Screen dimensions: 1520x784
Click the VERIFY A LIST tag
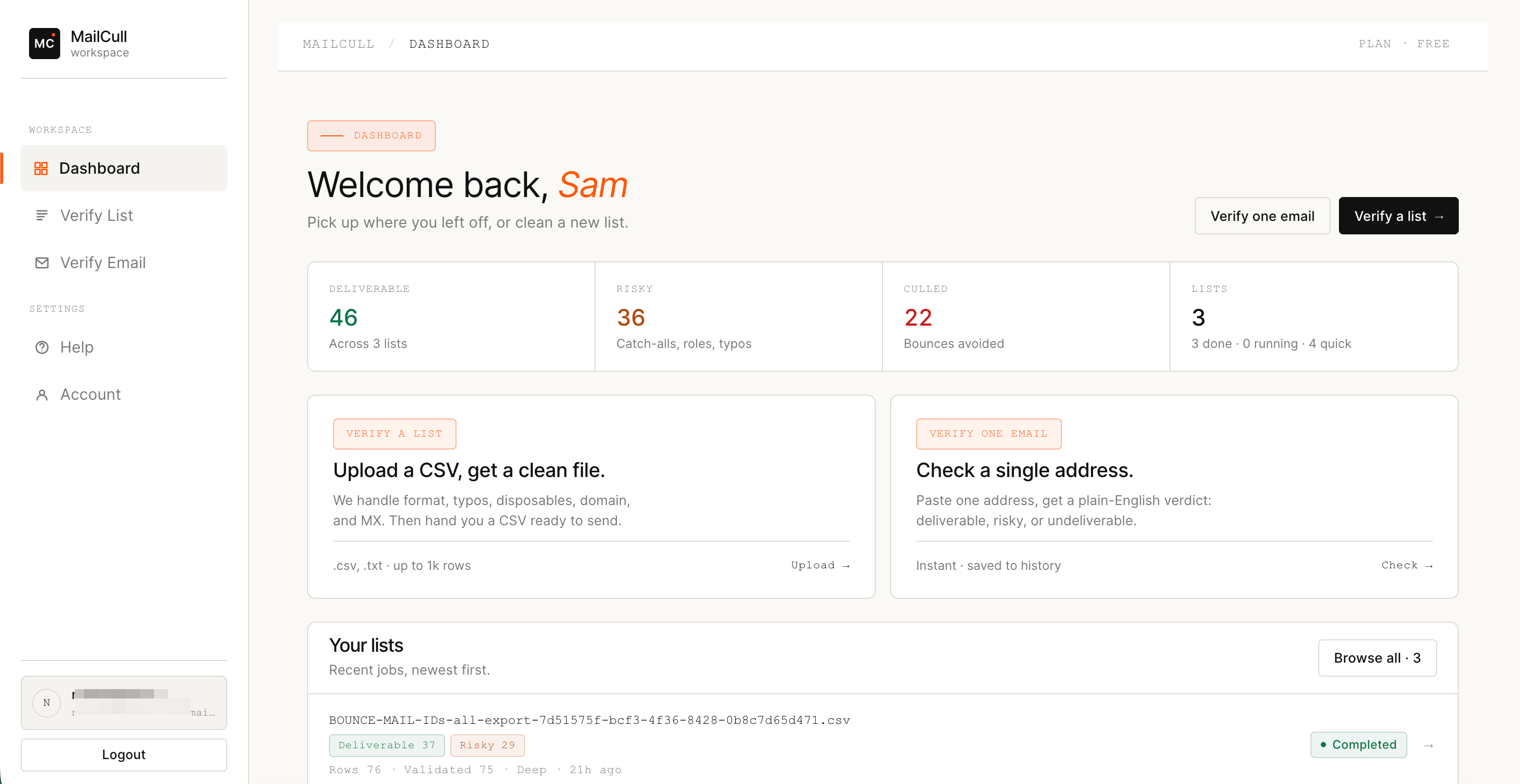[x=394, y=433]
